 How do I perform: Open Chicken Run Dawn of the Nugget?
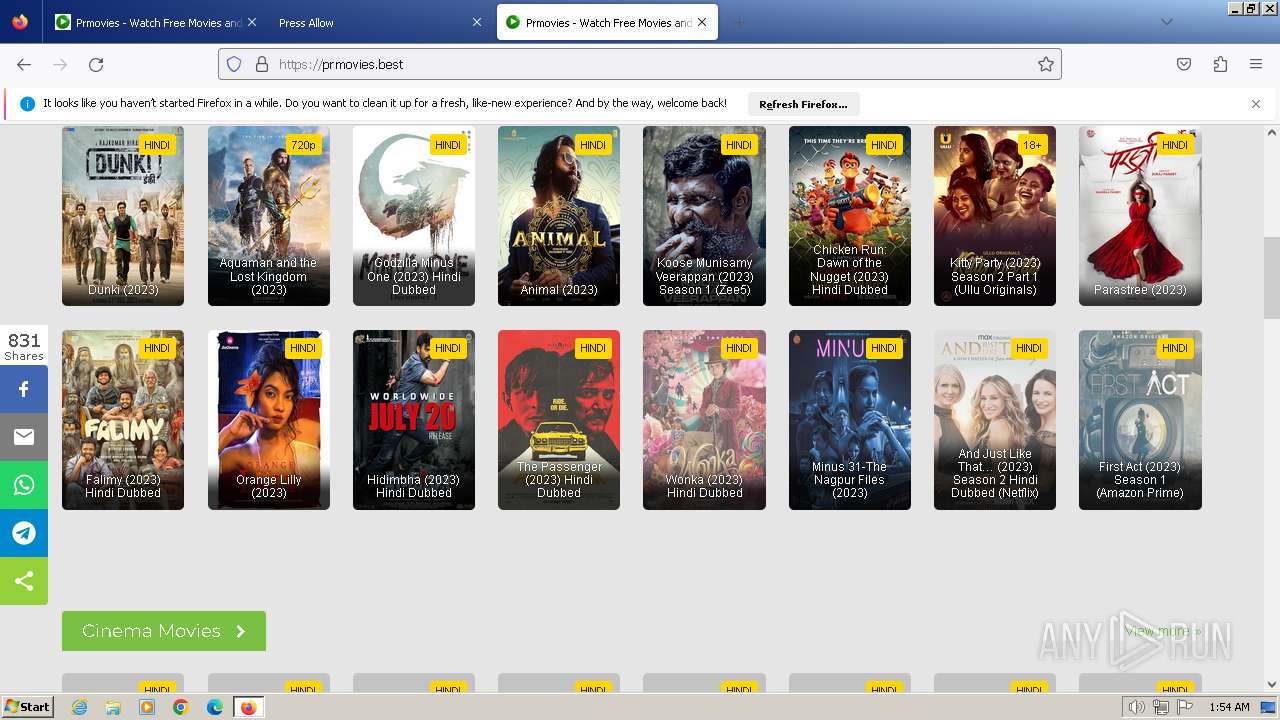click(850, 216)
